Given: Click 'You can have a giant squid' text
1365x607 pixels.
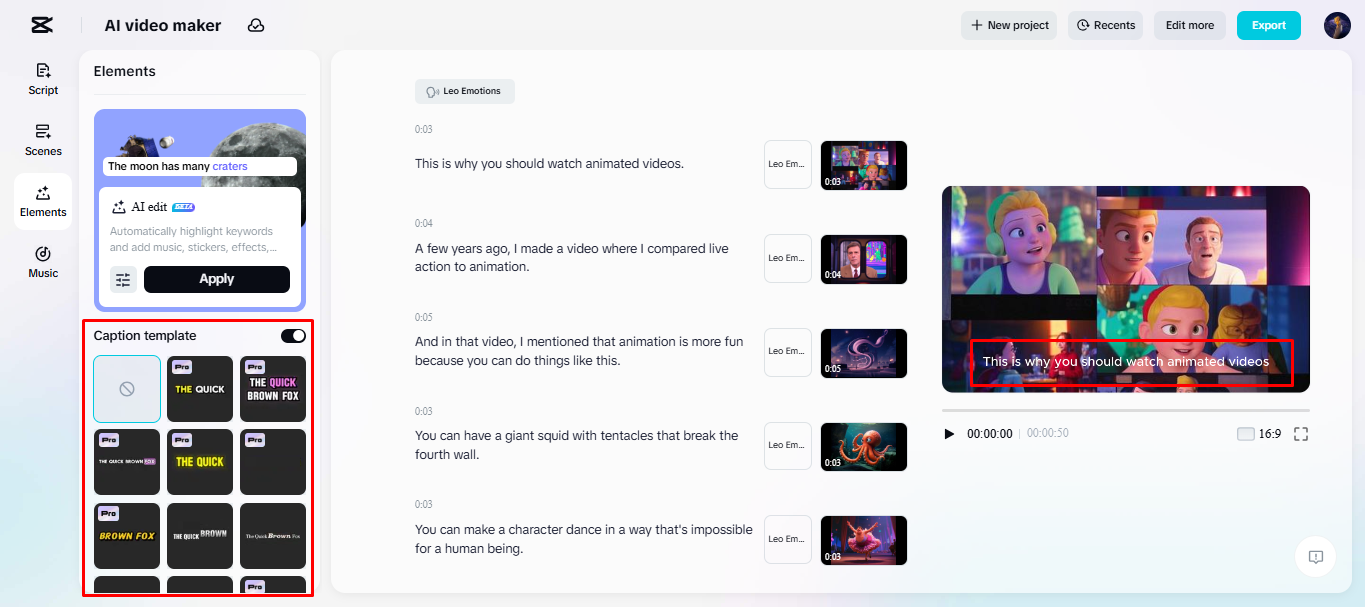Looking at the screenshot, I should [577, 445].
